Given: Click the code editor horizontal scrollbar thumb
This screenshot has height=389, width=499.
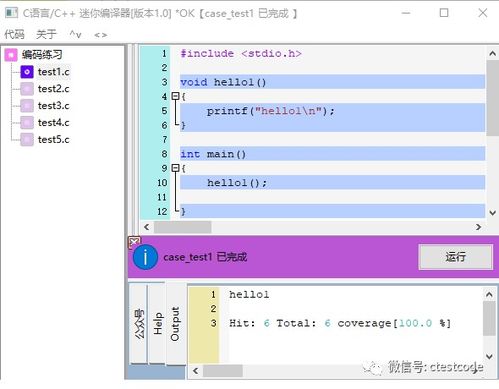Looking at the screenshot, I should (182, 227).
